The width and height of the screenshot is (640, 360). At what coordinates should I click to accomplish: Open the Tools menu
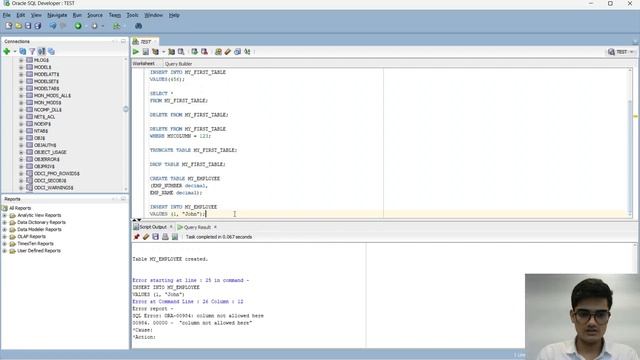pyautogui.click(x=132, y=15)
